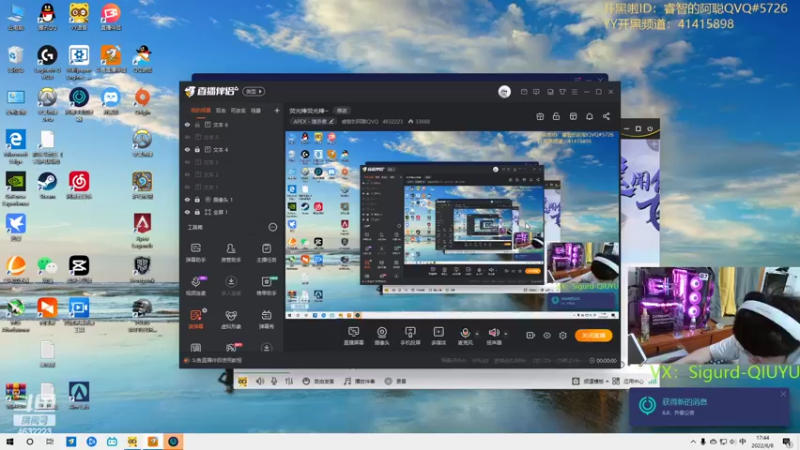
Task: Open the orange highlighted read-danmaku tool
Action: coord(196,319)
